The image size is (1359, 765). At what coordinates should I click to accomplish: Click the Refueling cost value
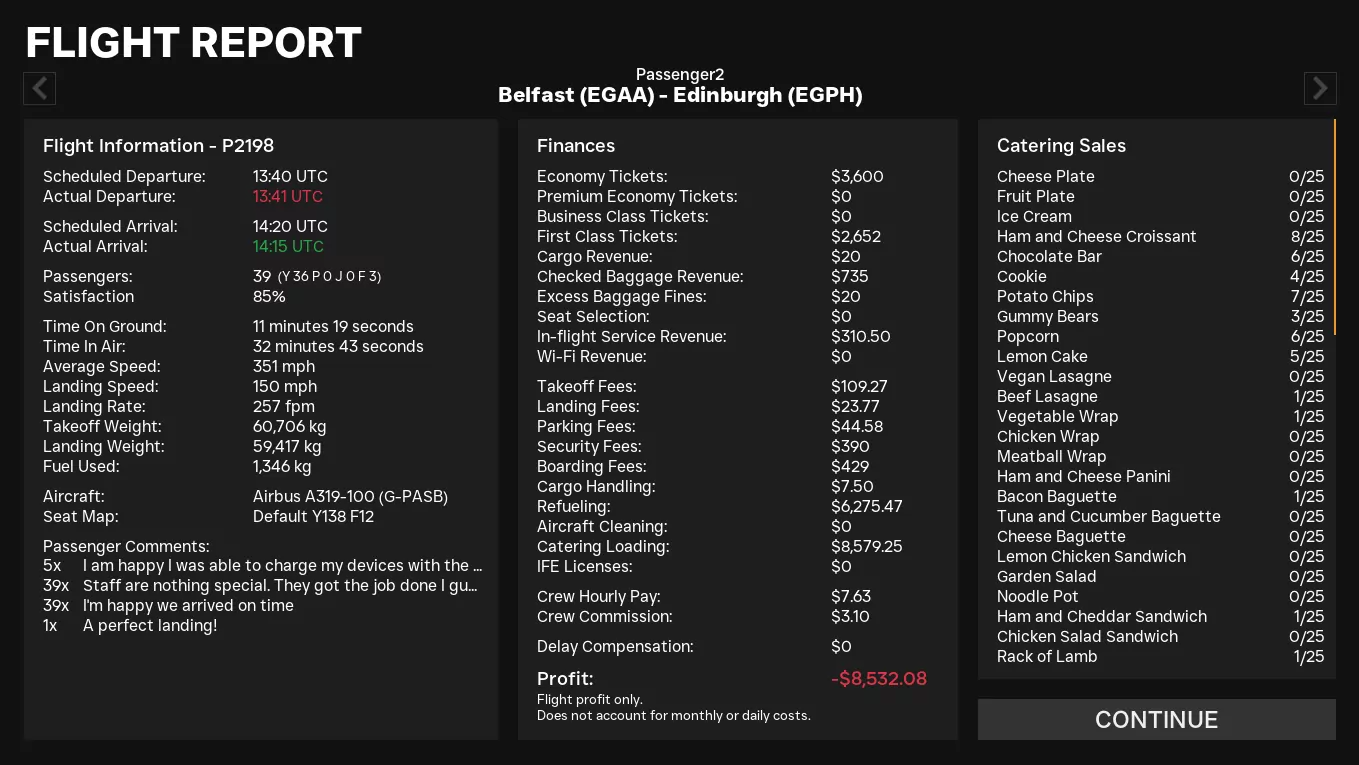(866, 507)
